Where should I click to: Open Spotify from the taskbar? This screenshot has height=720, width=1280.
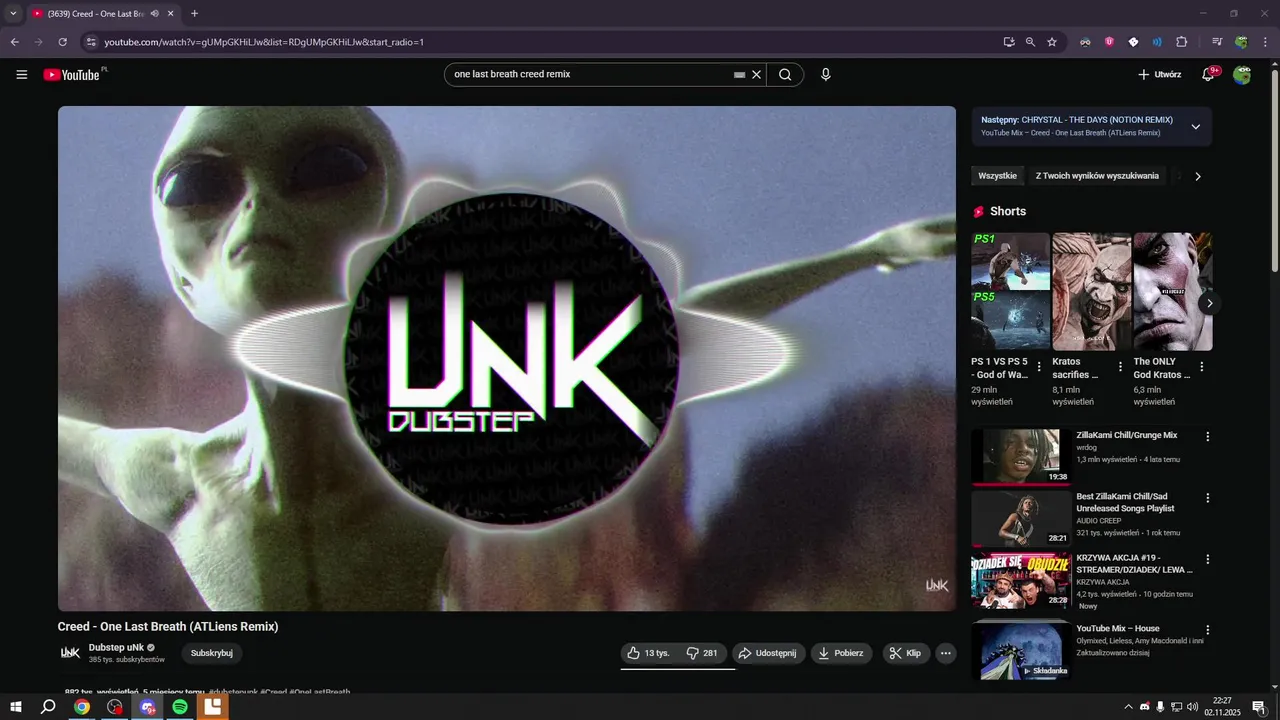pyautogui.click(x=180, y=707)
